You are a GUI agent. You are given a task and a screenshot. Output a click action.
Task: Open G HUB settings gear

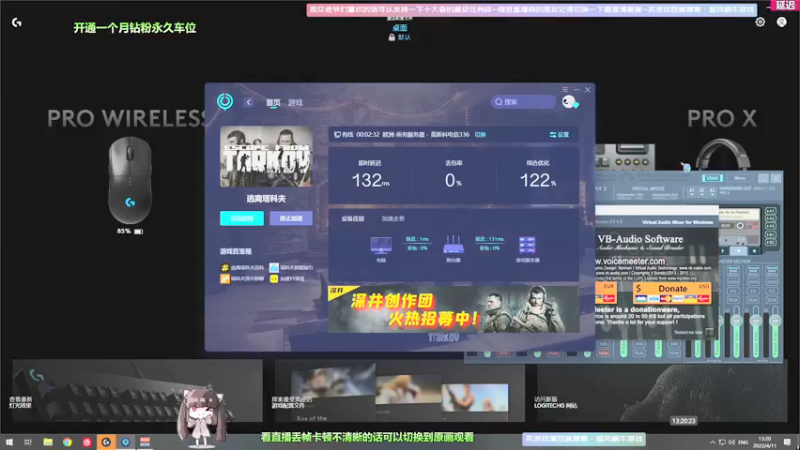point(760,22)
